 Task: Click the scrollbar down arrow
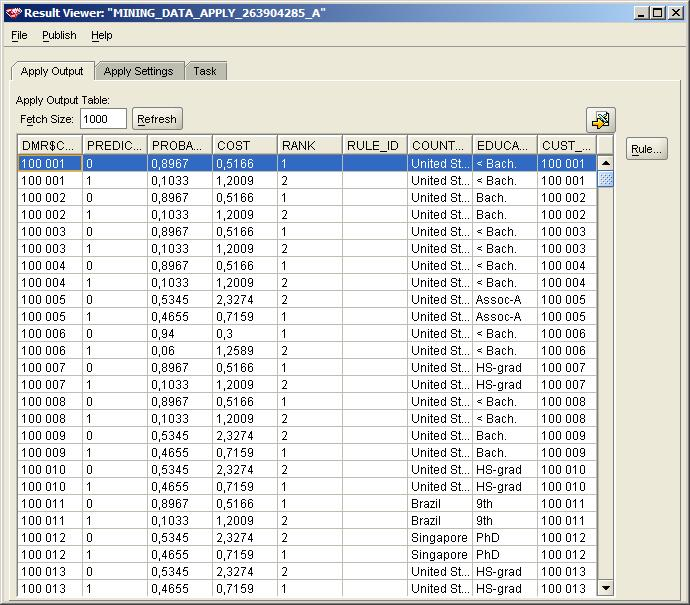606,587
